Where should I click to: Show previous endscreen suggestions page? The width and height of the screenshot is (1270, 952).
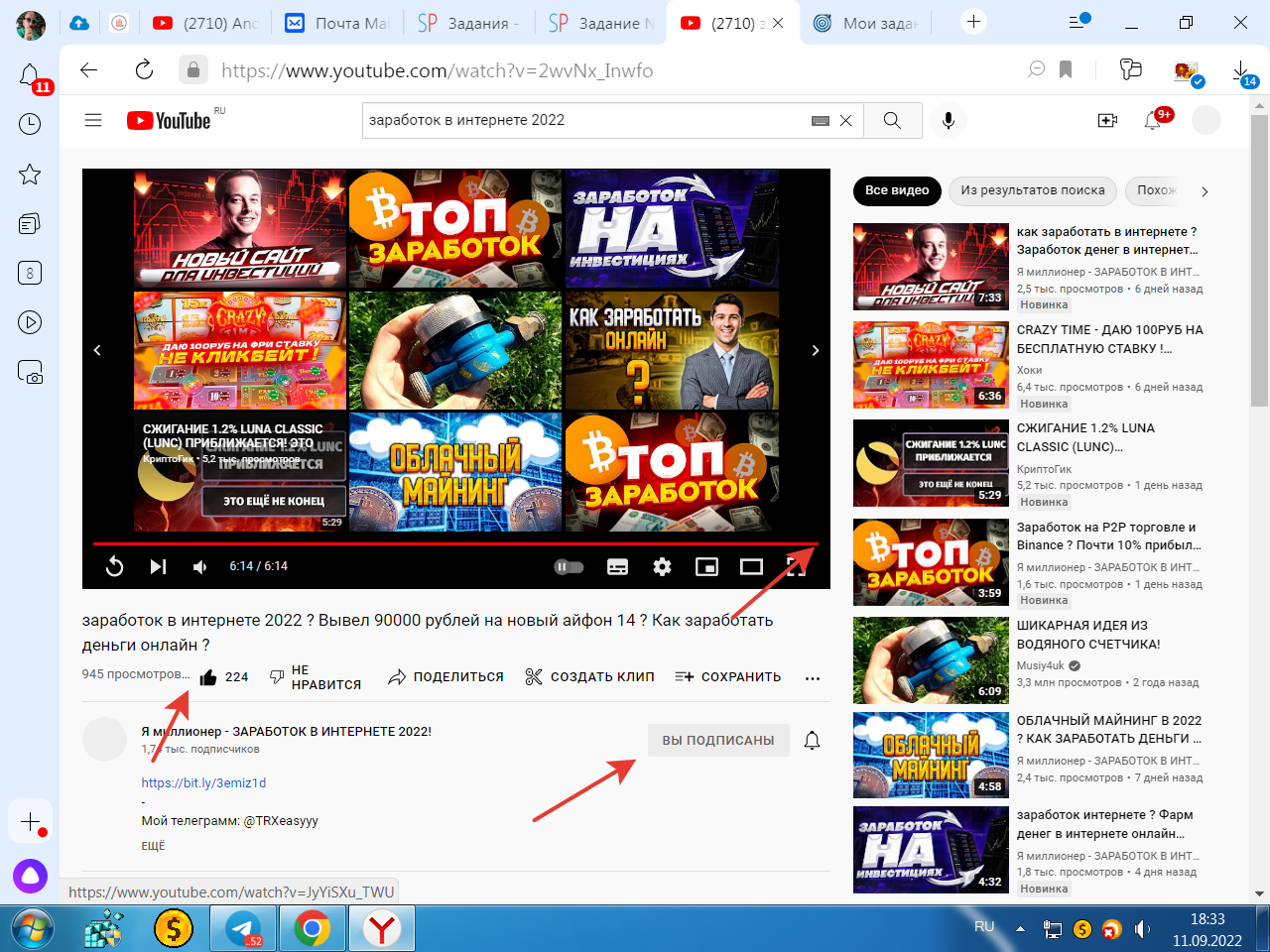tap(97, 350)
